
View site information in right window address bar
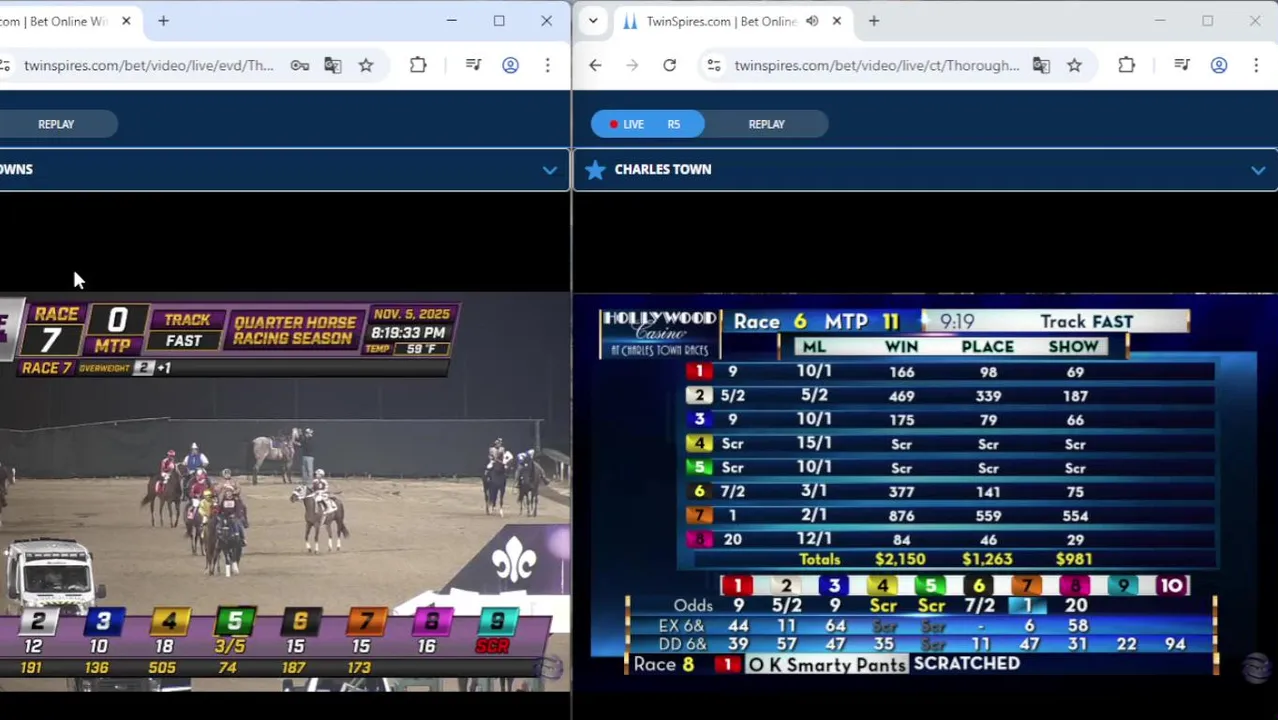713,65
